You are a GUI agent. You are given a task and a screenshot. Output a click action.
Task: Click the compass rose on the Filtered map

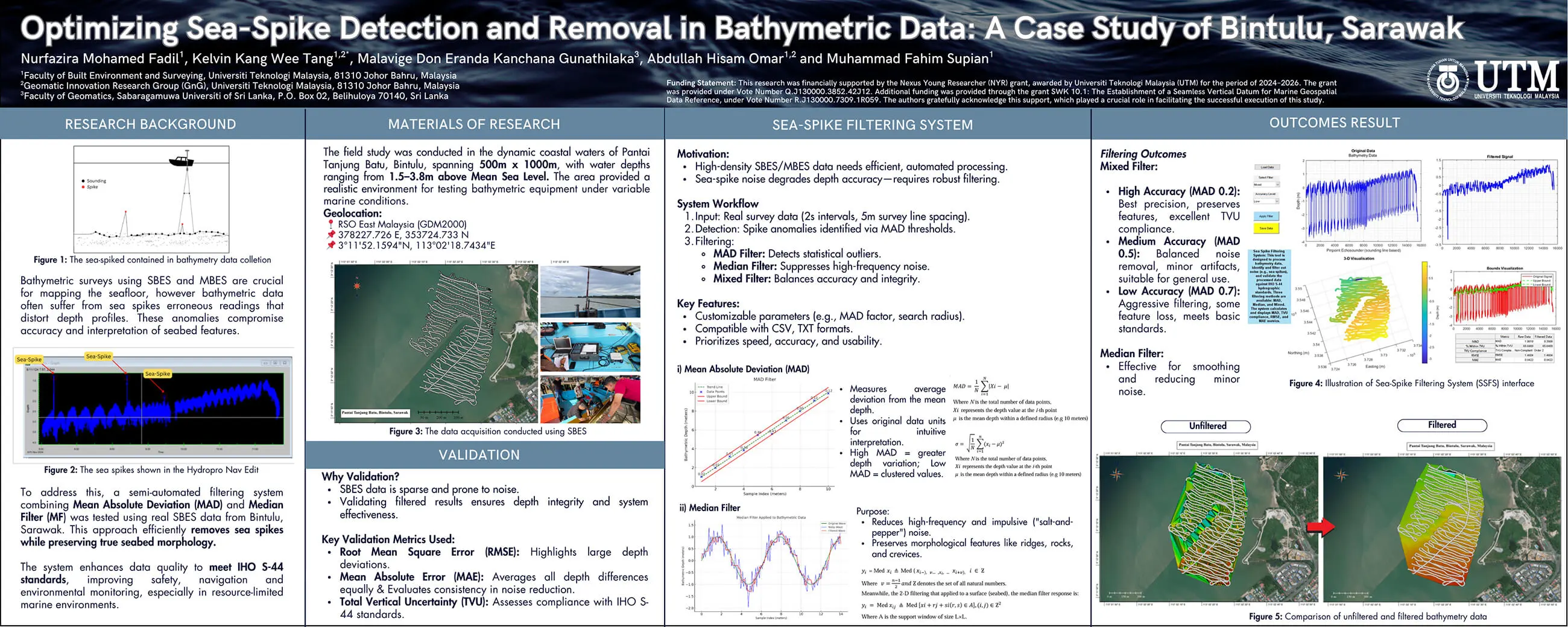tap(1341, 476)
